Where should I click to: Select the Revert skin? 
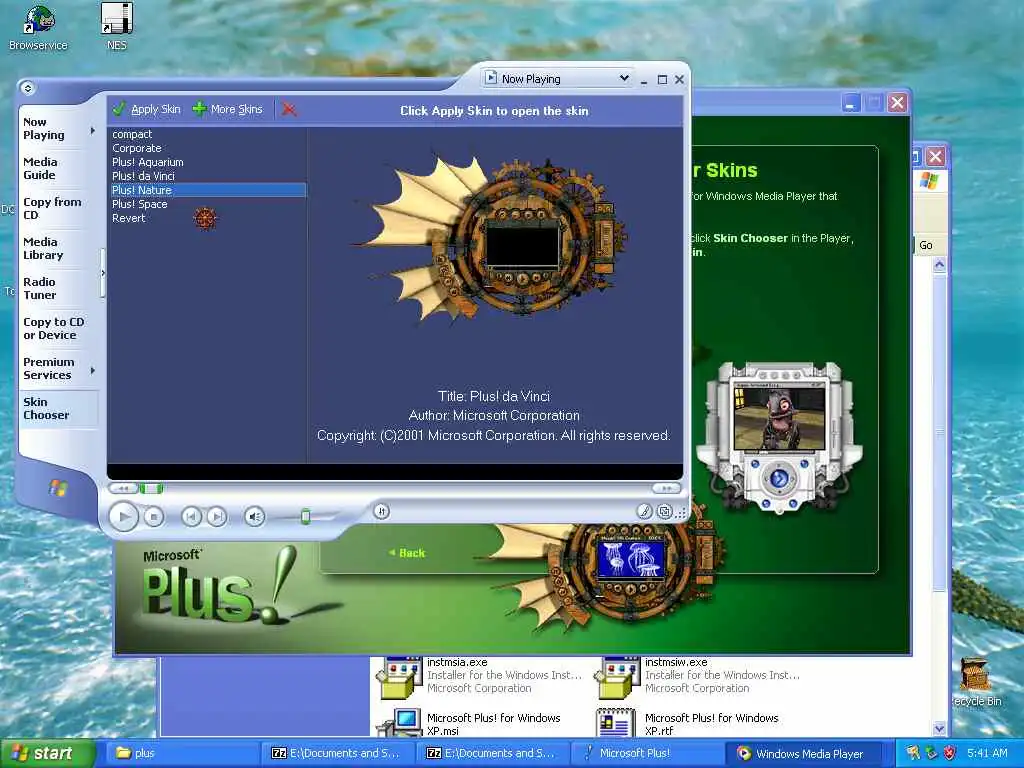coord(129,218)
